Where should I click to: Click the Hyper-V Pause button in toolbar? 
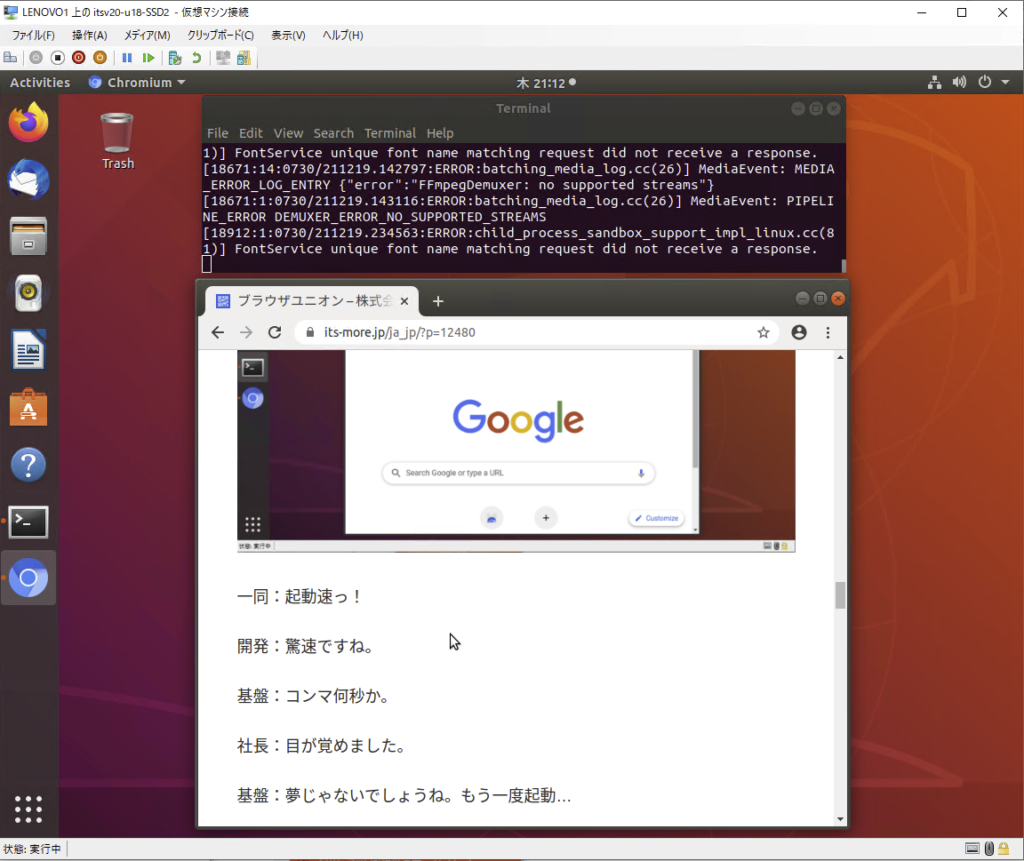click(127, 58)
